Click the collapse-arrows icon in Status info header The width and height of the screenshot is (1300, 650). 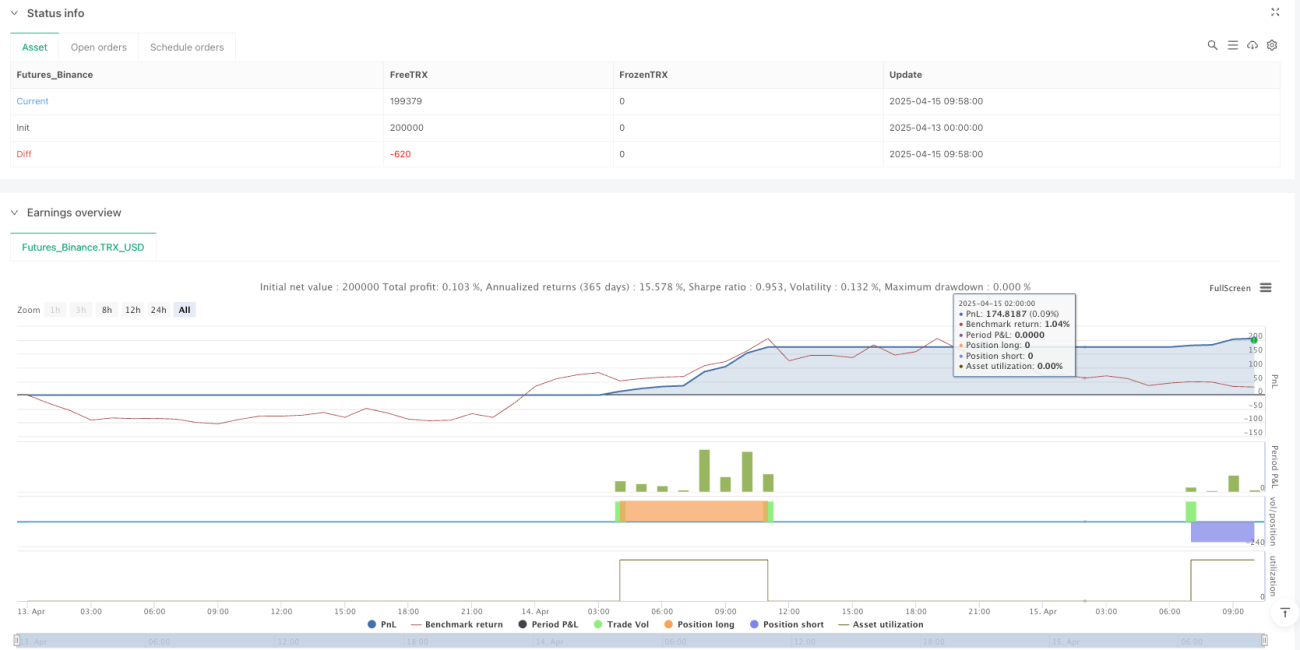coord(1275,13)
